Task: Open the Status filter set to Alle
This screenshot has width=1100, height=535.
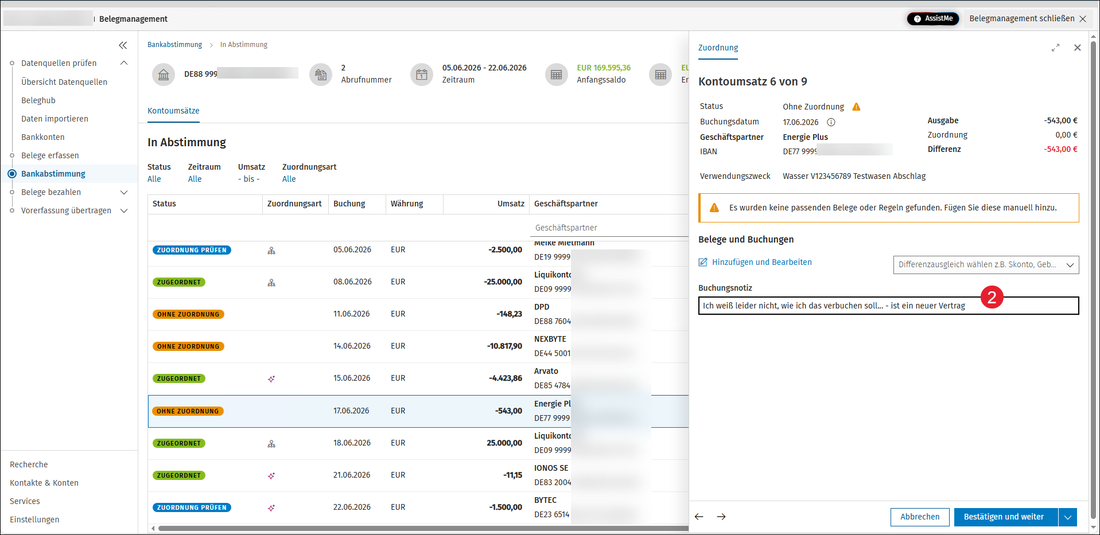Action: pos(154,179)
